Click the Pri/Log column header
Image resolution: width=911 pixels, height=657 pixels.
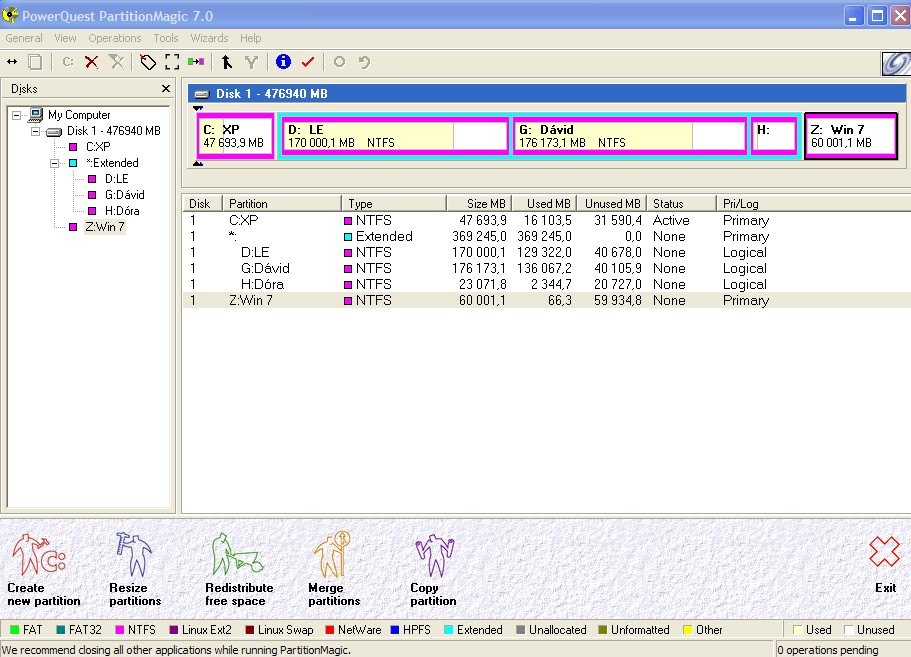(x=813, y=203)
